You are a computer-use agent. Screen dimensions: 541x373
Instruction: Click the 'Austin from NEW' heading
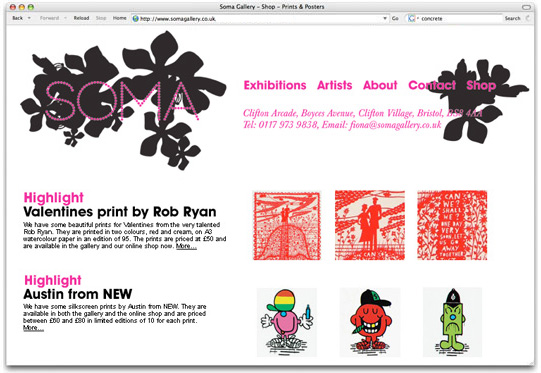[x=78, y=294]
